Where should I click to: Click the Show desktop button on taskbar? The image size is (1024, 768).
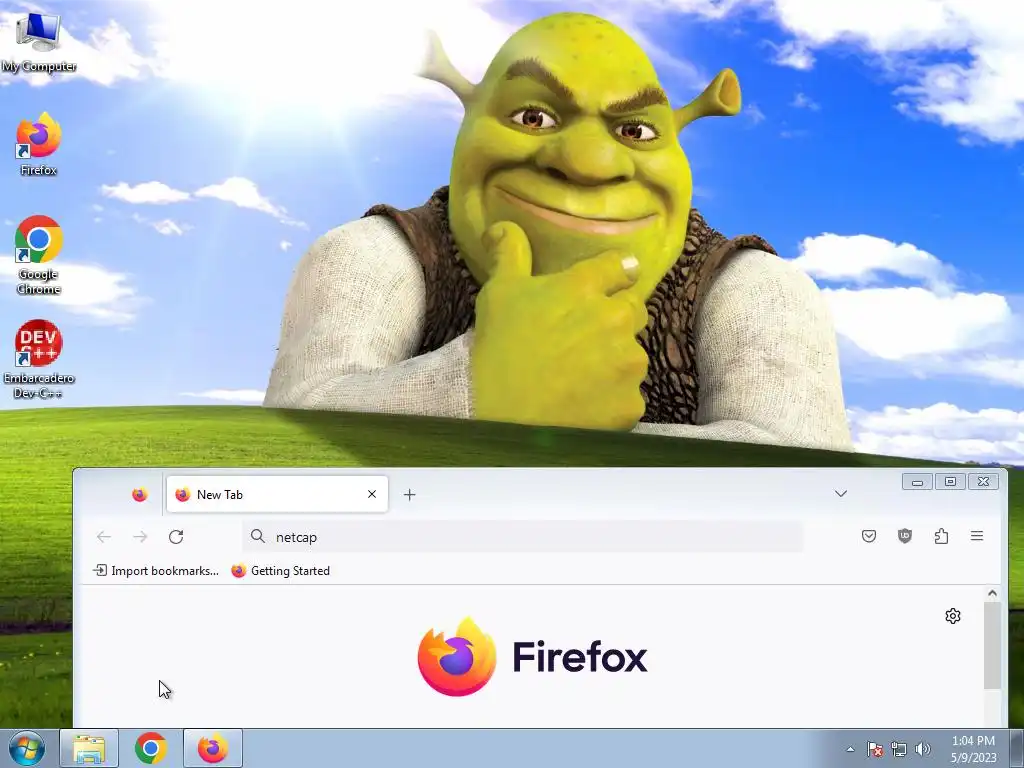(x=1017, y=749)
